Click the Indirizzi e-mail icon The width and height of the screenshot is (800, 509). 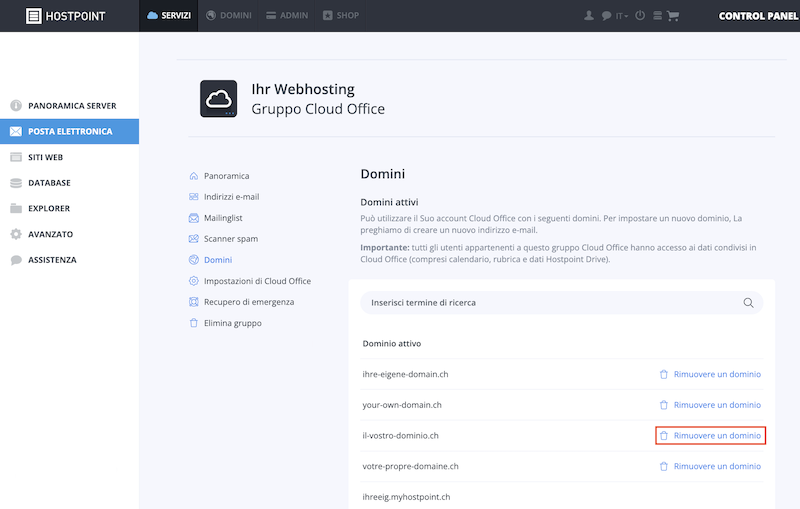[x=193, y=196]
